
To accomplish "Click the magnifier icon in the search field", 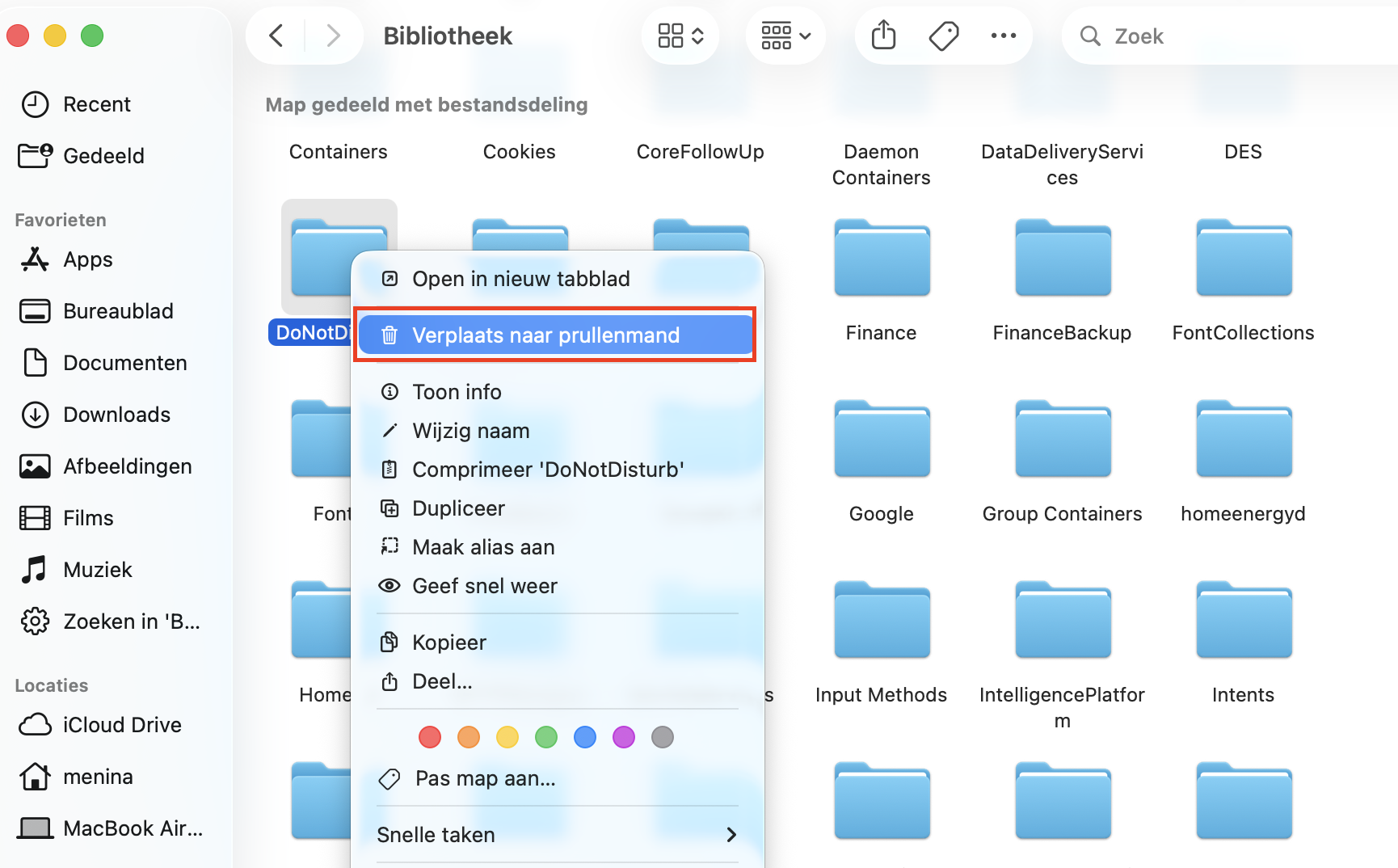I will (x=1090, y=36).
